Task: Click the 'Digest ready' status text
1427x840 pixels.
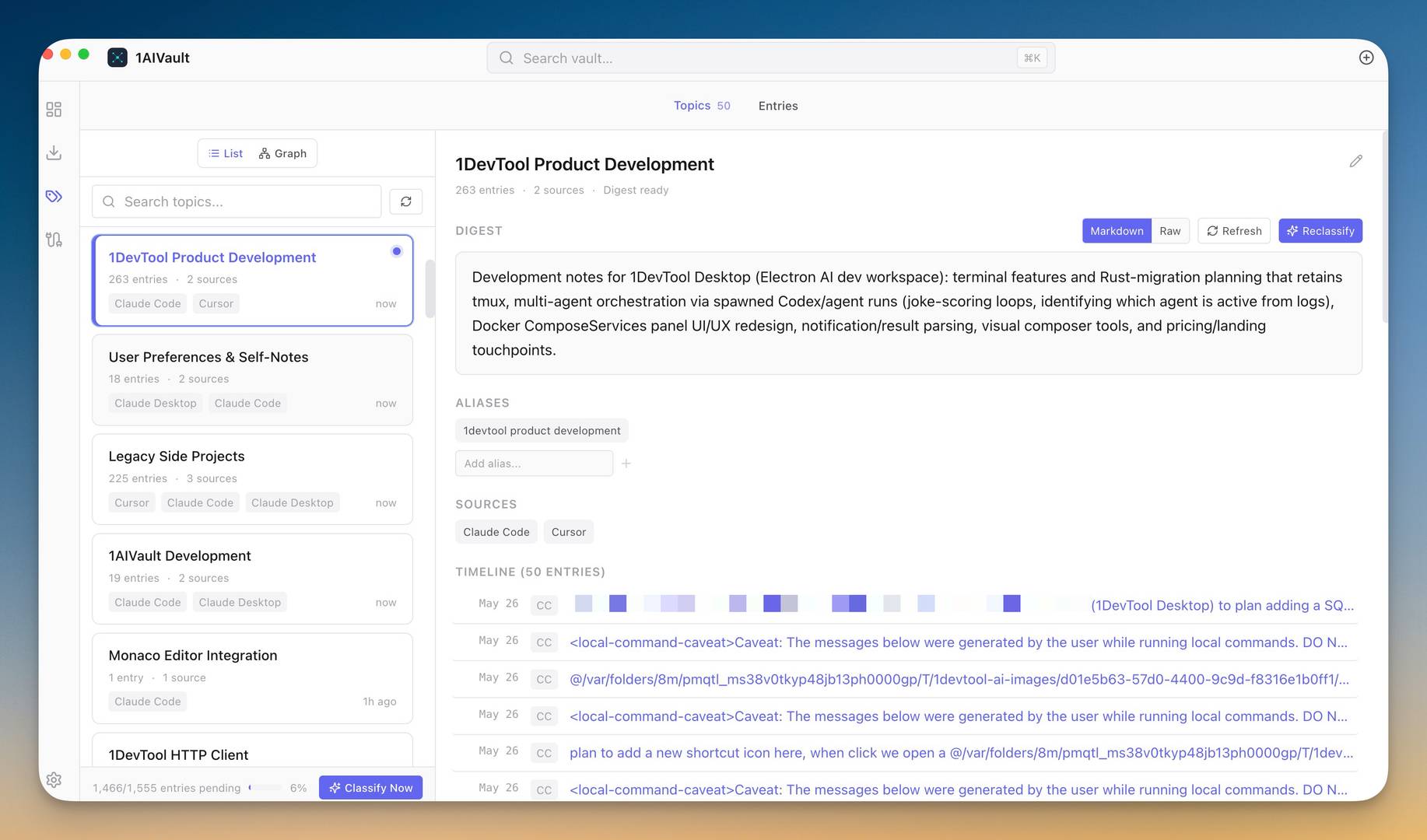Action: click(636, 190)
